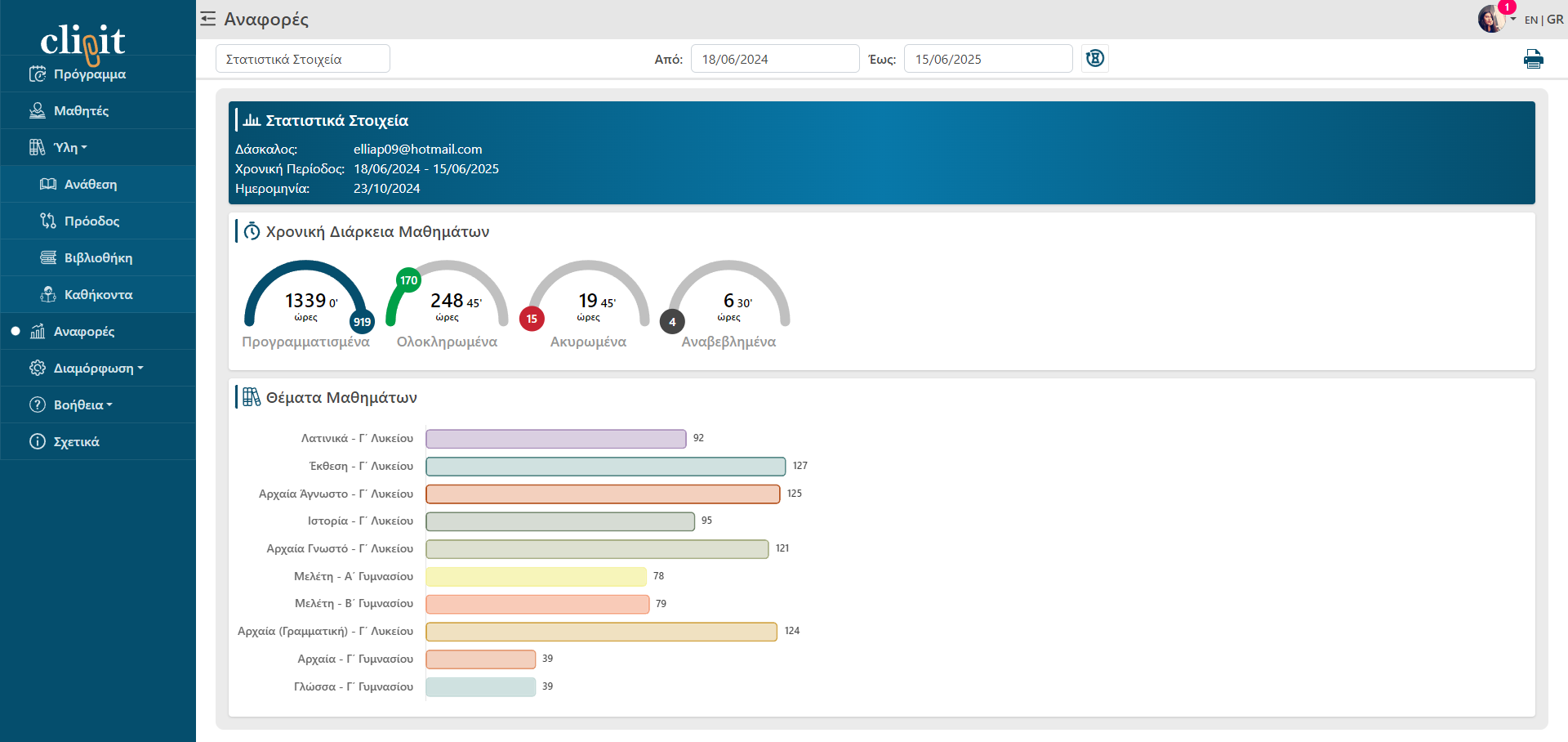Open Μαθητές page

point(81,111)
